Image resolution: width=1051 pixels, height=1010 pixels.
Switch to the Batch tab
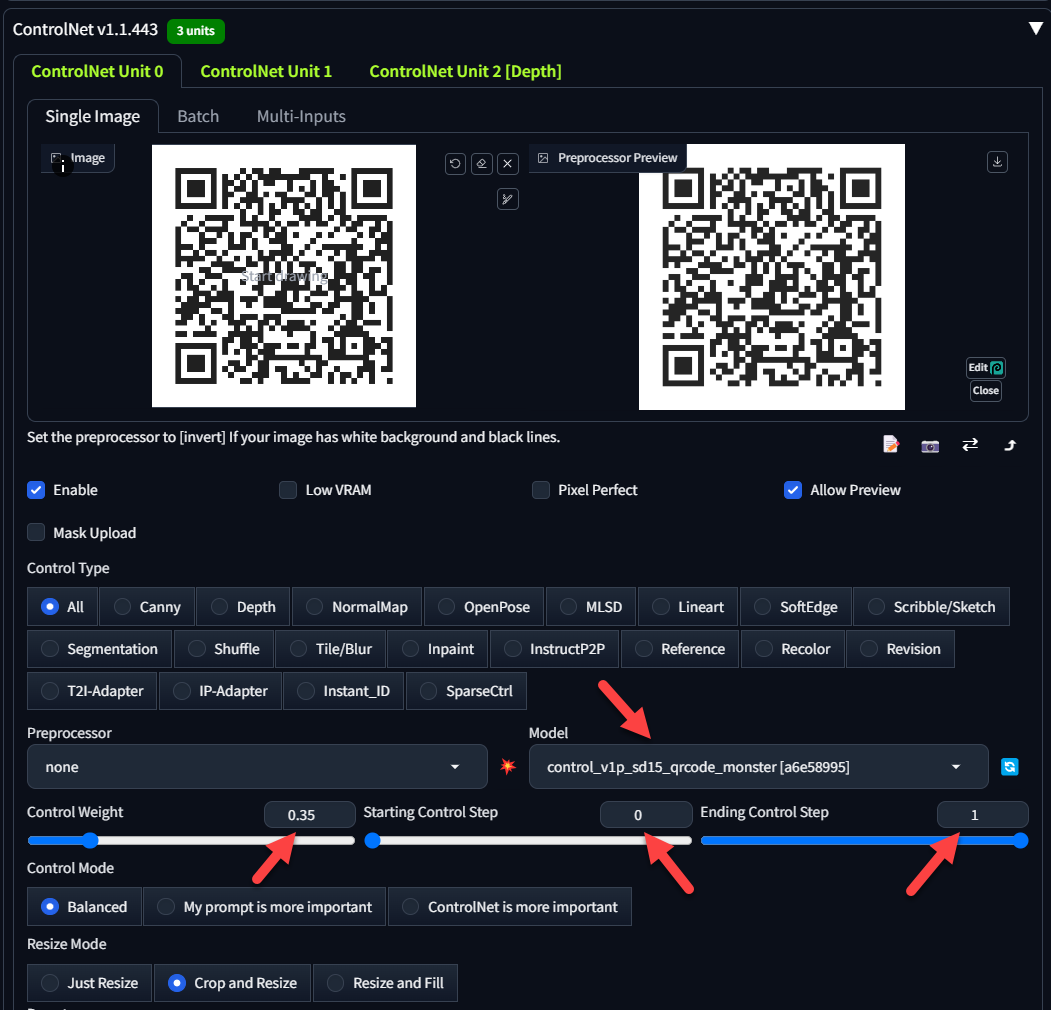[x=198, y=116]
